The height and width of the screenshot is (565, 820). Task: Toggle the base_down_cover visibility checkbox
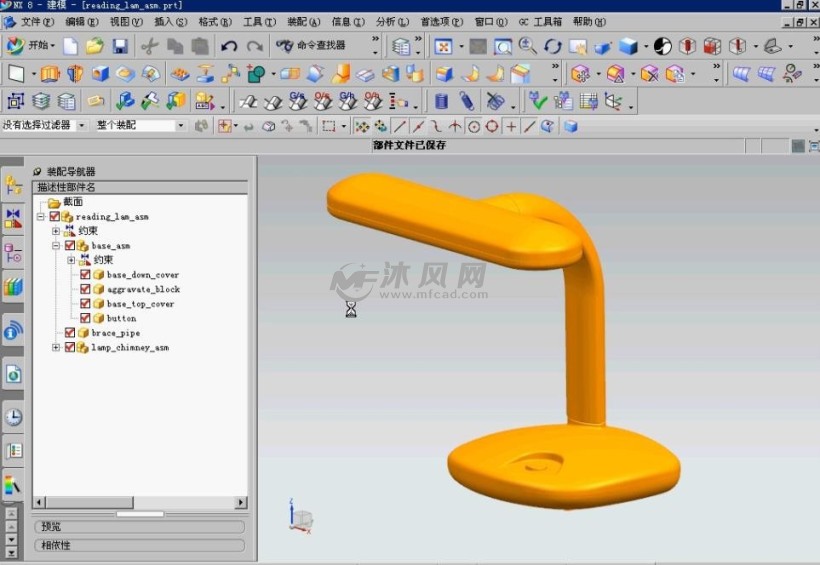click(x=86, y=275)
